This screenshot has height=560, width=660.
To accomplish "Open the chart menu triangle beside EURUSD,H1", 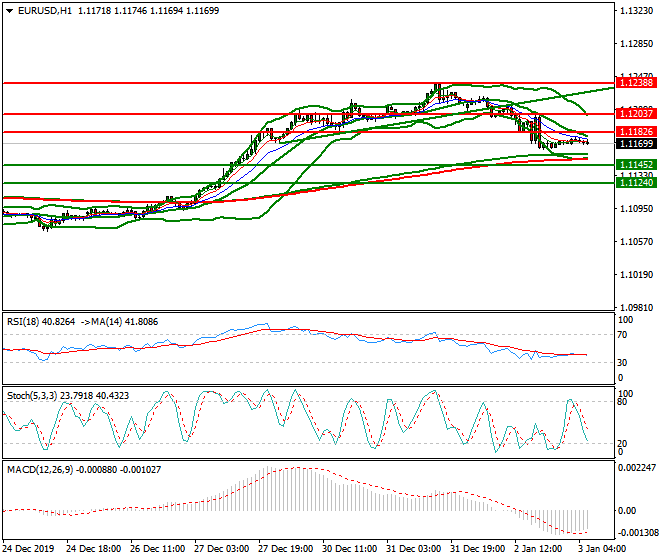I will click(x=9, y=11).
